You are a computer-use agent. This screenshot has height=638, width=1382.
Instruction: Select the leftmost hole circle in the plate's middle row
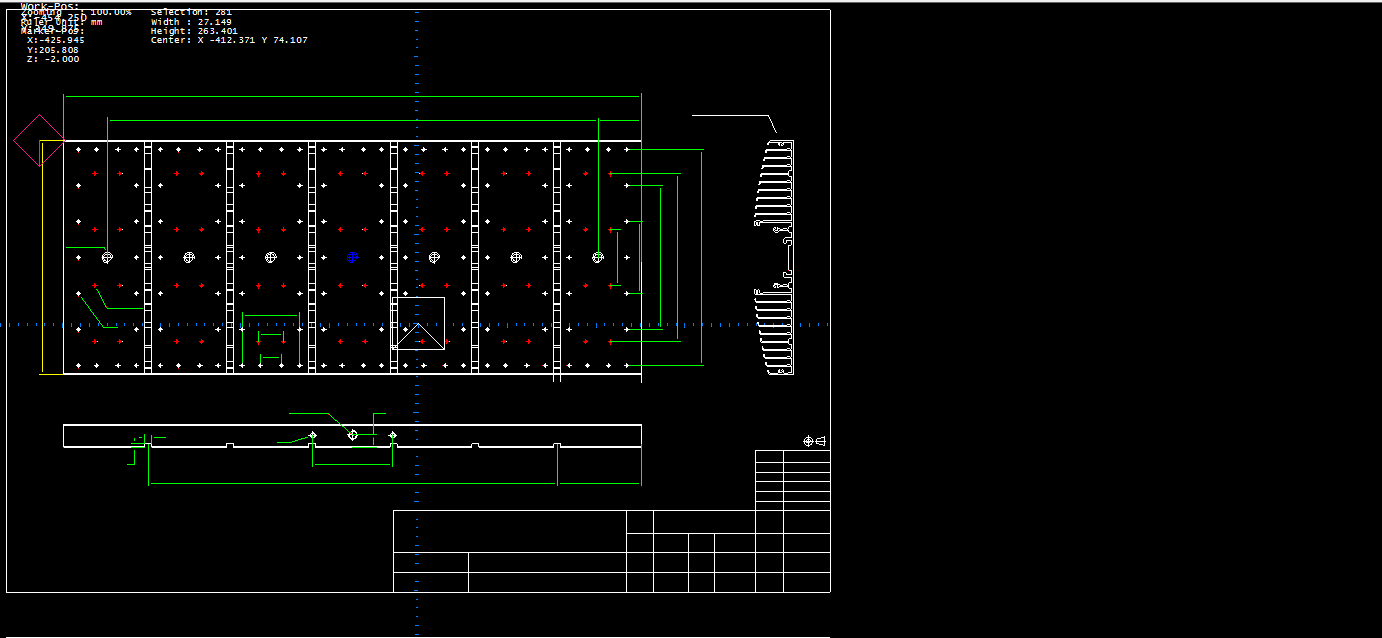[x=107, y=257]
